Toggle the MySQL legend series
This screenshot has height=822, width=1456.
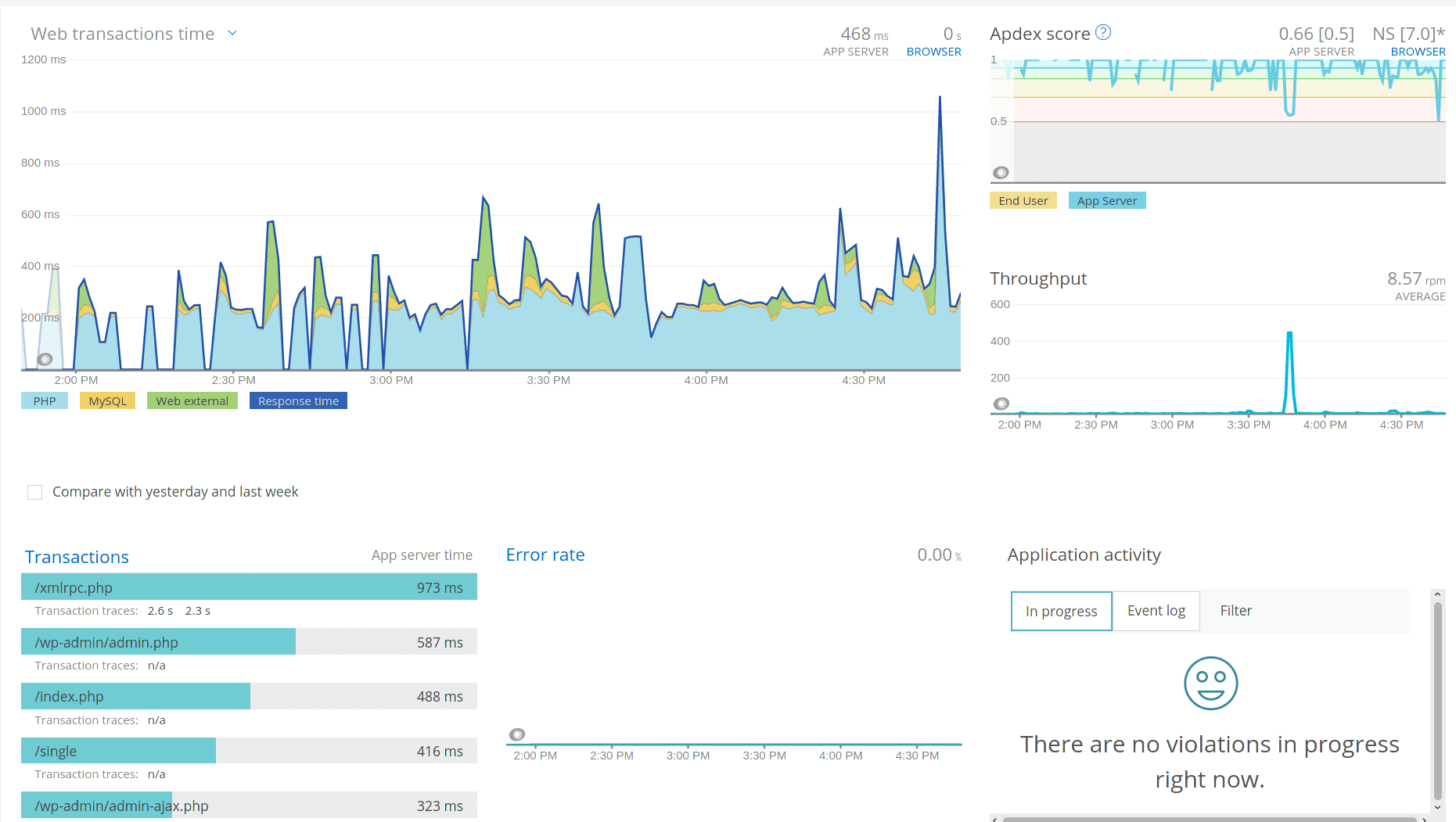pyautogui.click(x=107, y=401)
